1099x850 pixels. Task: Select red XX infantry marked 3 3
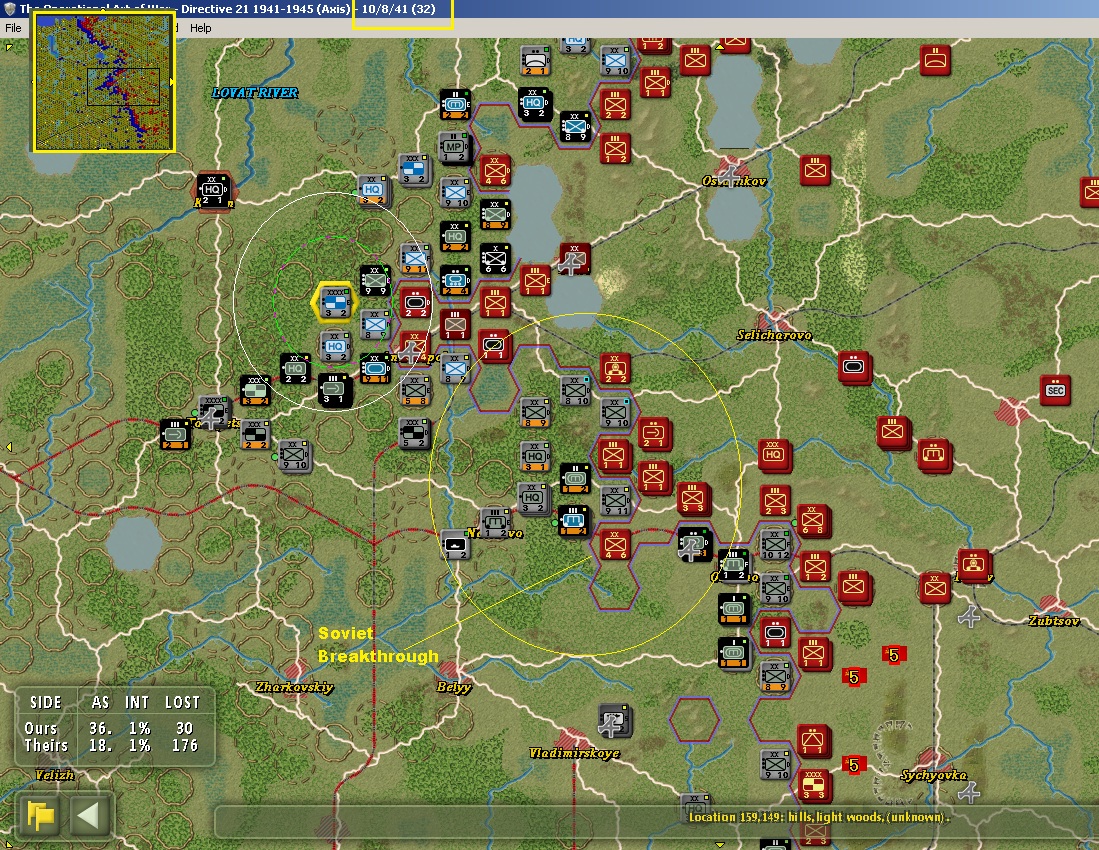pos(693,499)
